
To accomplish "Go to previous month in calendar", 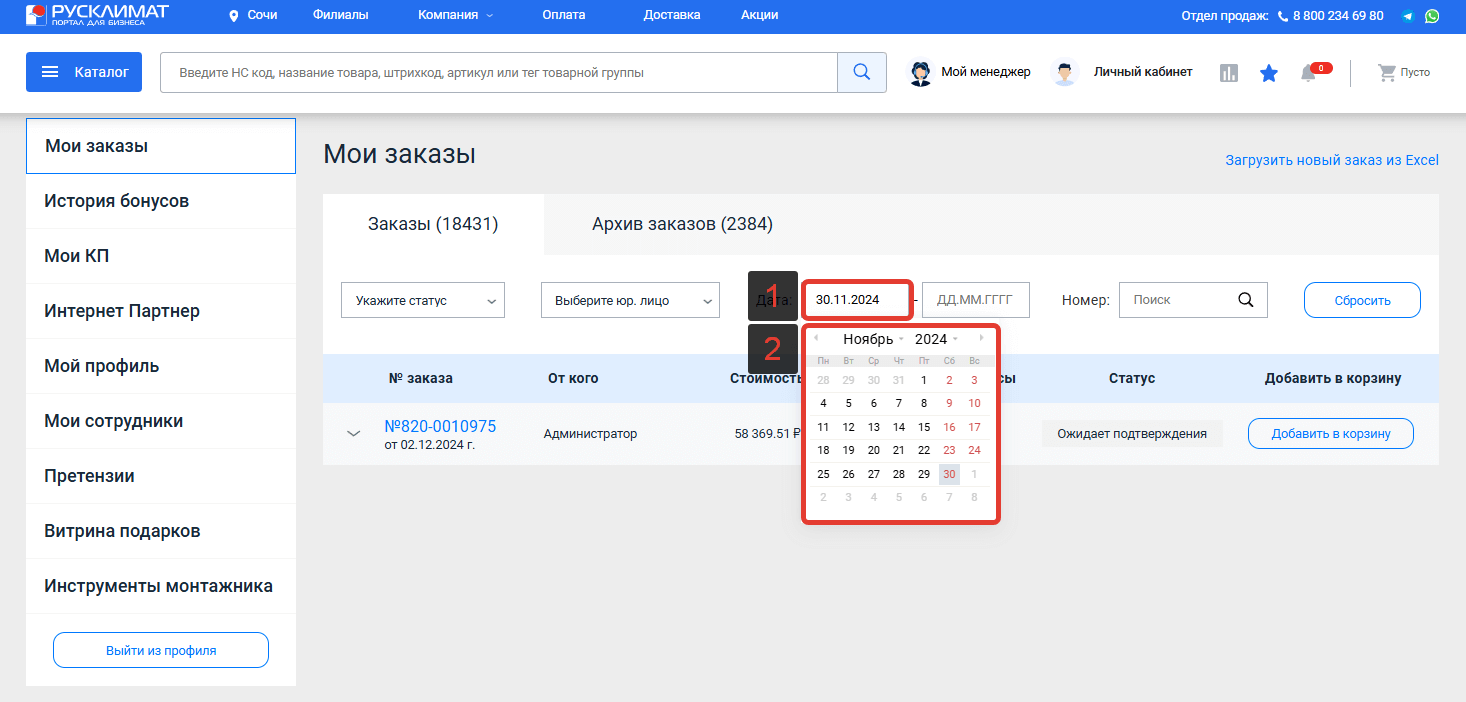I will coord(816,338).
